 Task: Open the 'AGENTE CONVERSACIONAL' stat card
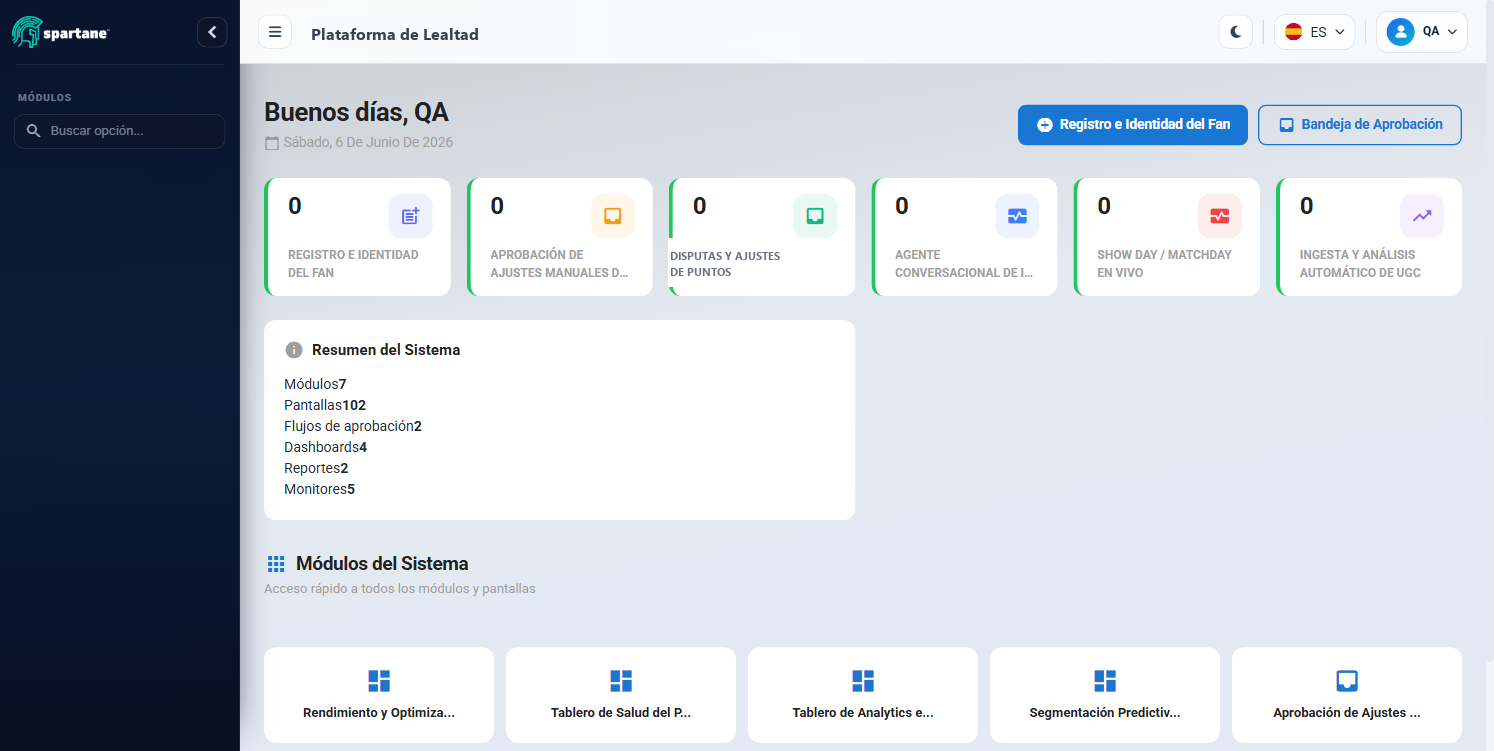[964, 237]
